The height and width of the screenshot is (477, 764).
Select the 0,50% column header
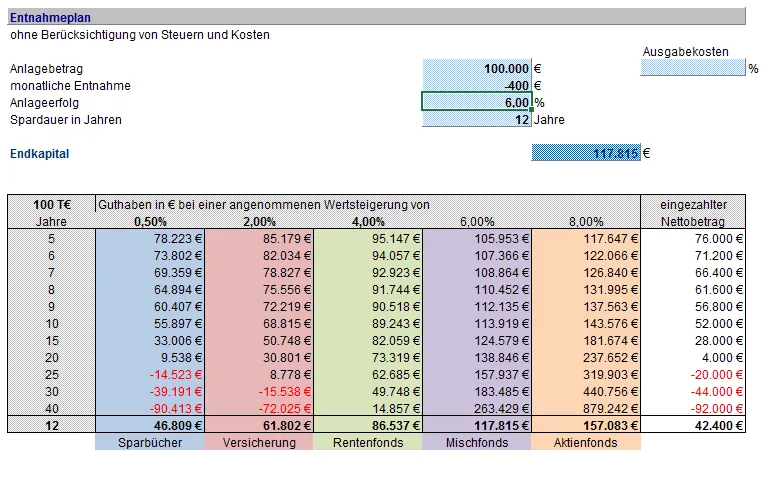[x=150, y=222]
